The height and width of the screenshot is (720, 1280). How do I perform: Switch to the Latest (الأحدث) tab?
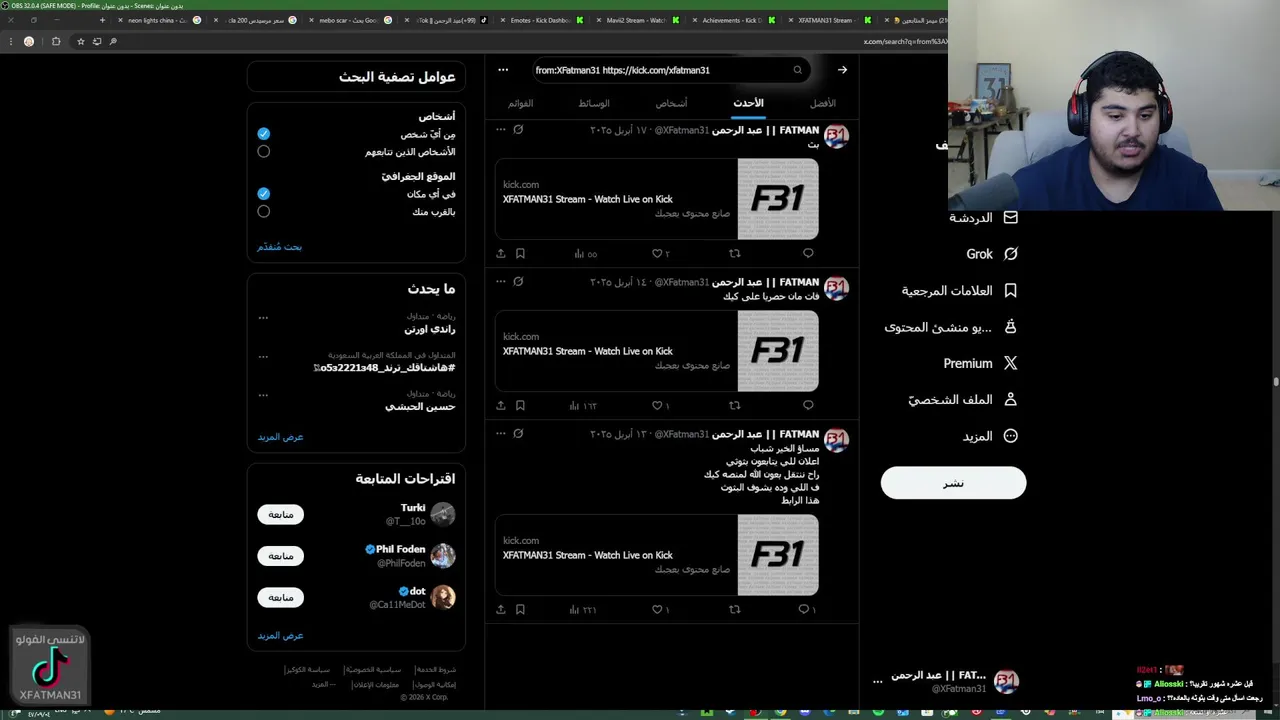click(x=748, y=103)
